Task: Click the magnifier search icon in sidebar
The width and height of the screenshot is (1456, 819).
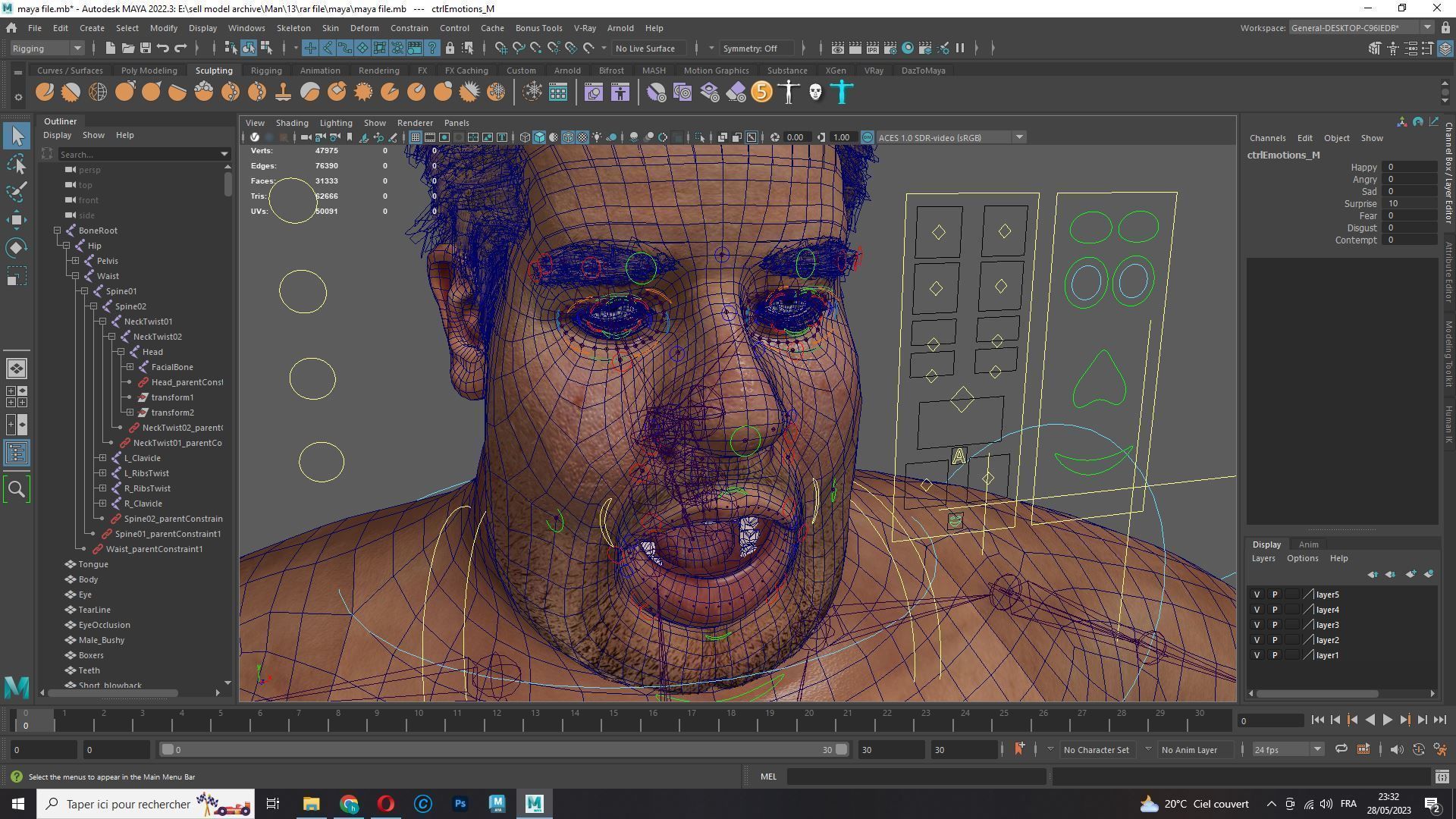Action: pos(17,489)
